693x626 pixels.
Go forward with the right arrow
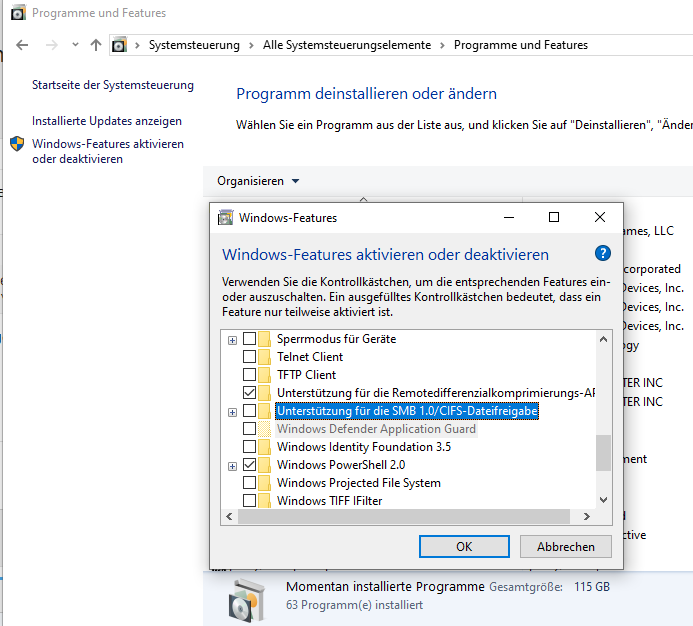click(52, 45)
